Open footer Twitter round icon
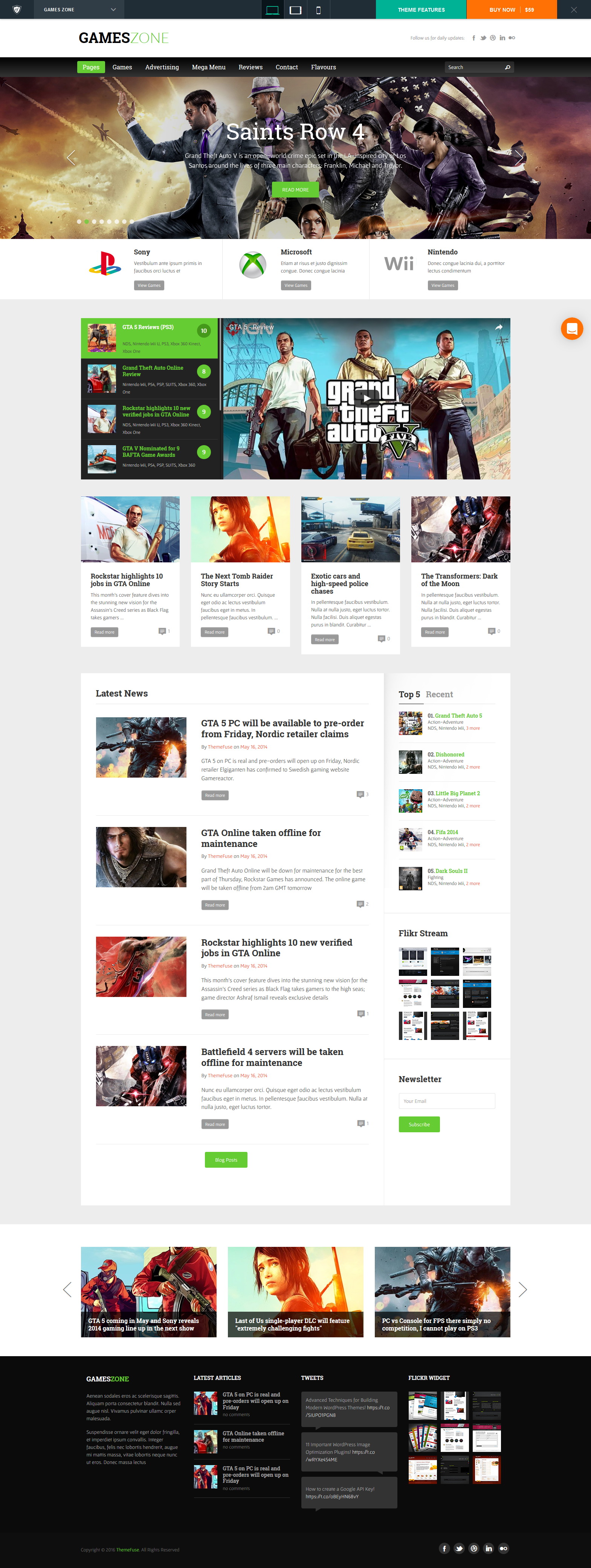Screen dimensions: 591x1568 coord(459,1548)
